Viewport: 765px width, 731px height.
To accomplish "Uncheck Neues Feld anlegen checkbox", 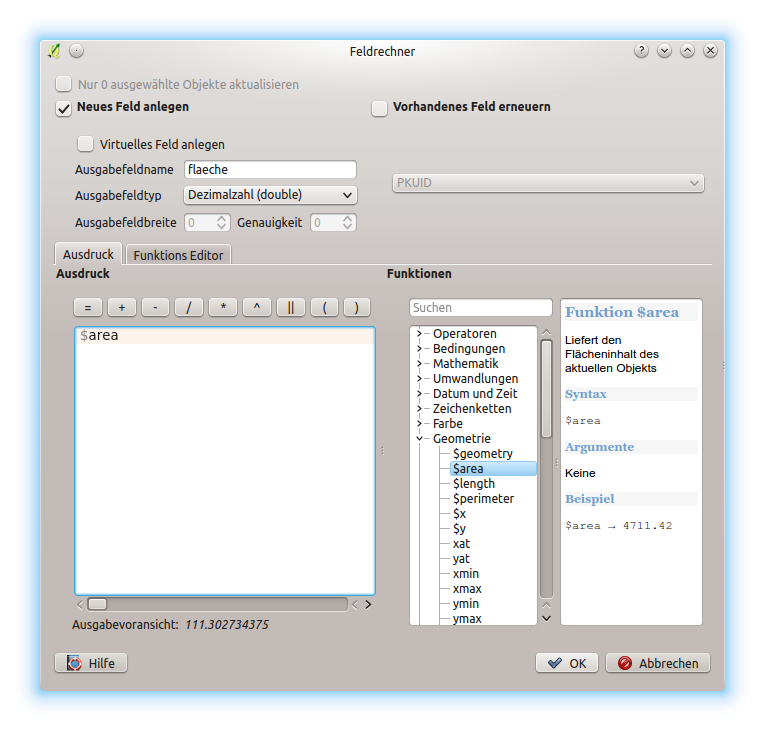I will [x=64, y=108].
